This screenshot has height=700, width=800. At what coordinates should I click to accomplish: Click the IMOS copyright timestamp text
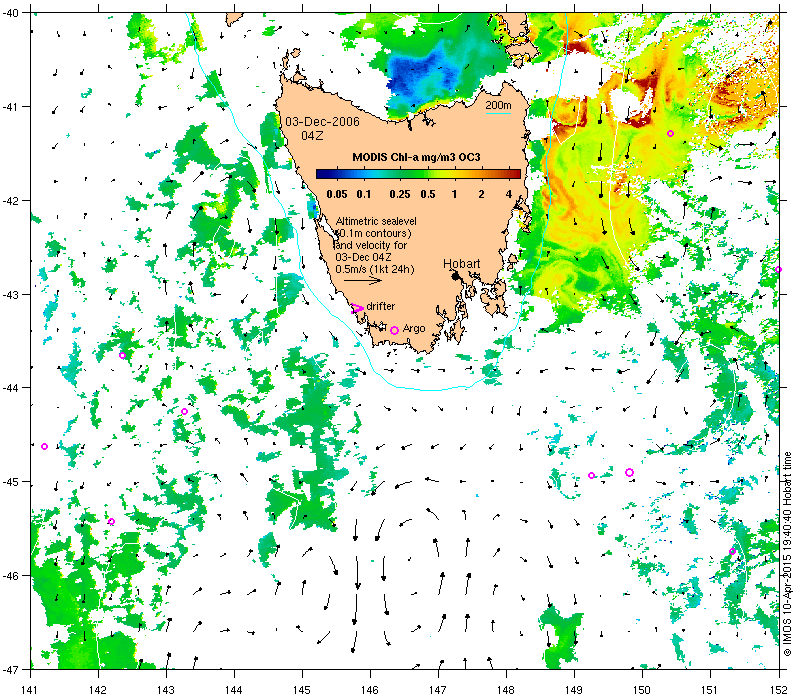click(787, 555)
